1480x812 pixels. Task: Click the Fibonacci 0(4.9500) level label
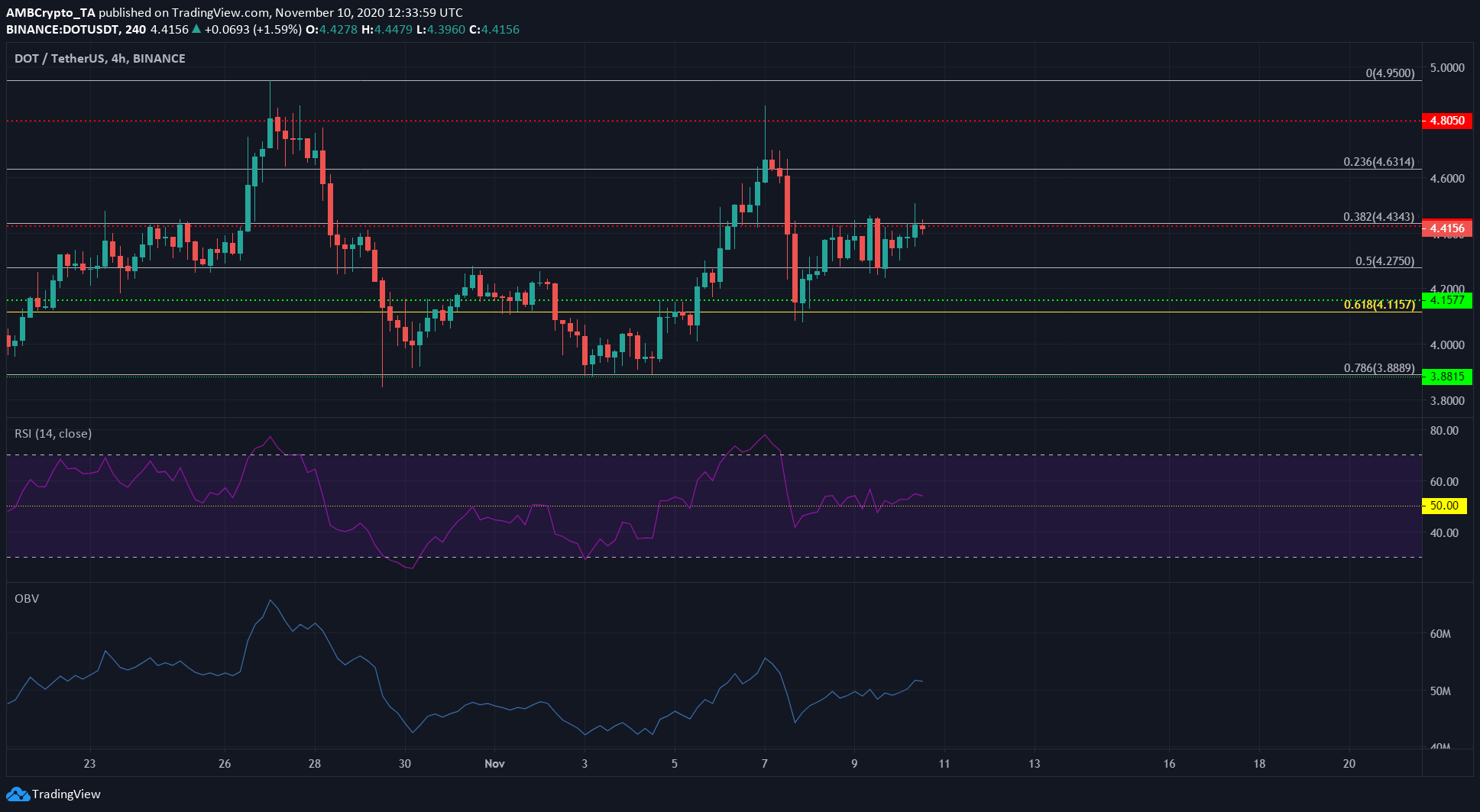point(1390,73)
